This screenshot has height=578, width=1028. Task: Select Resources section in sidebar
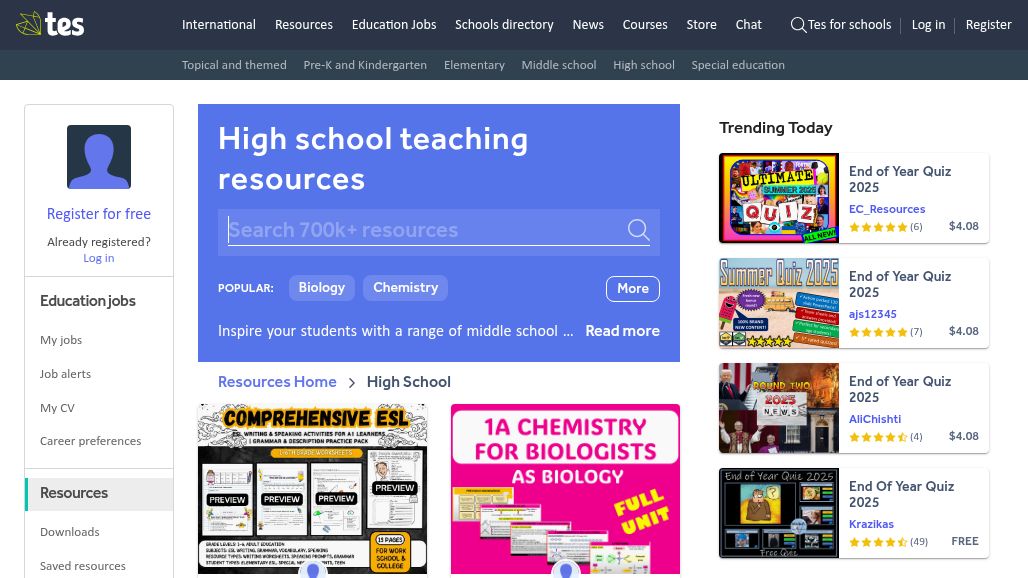coord(99,493)
